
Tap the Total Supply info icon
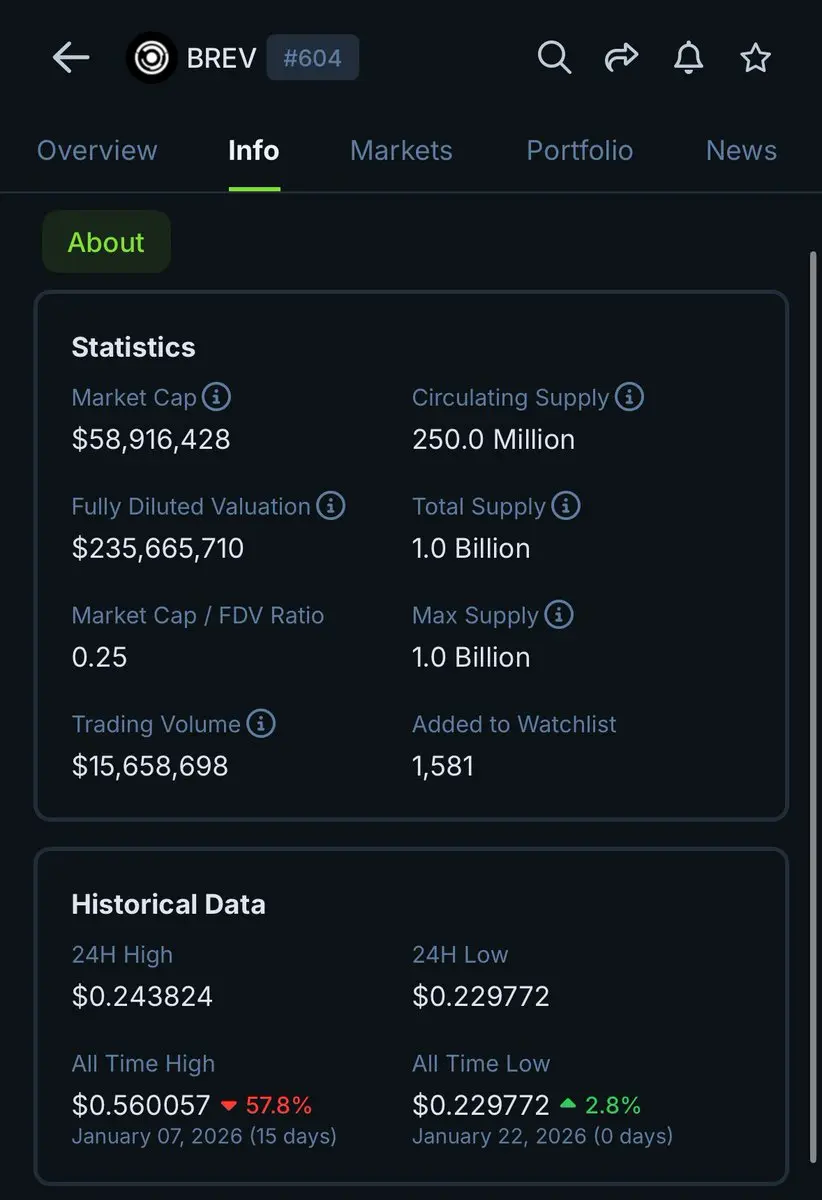pos(566,506)
